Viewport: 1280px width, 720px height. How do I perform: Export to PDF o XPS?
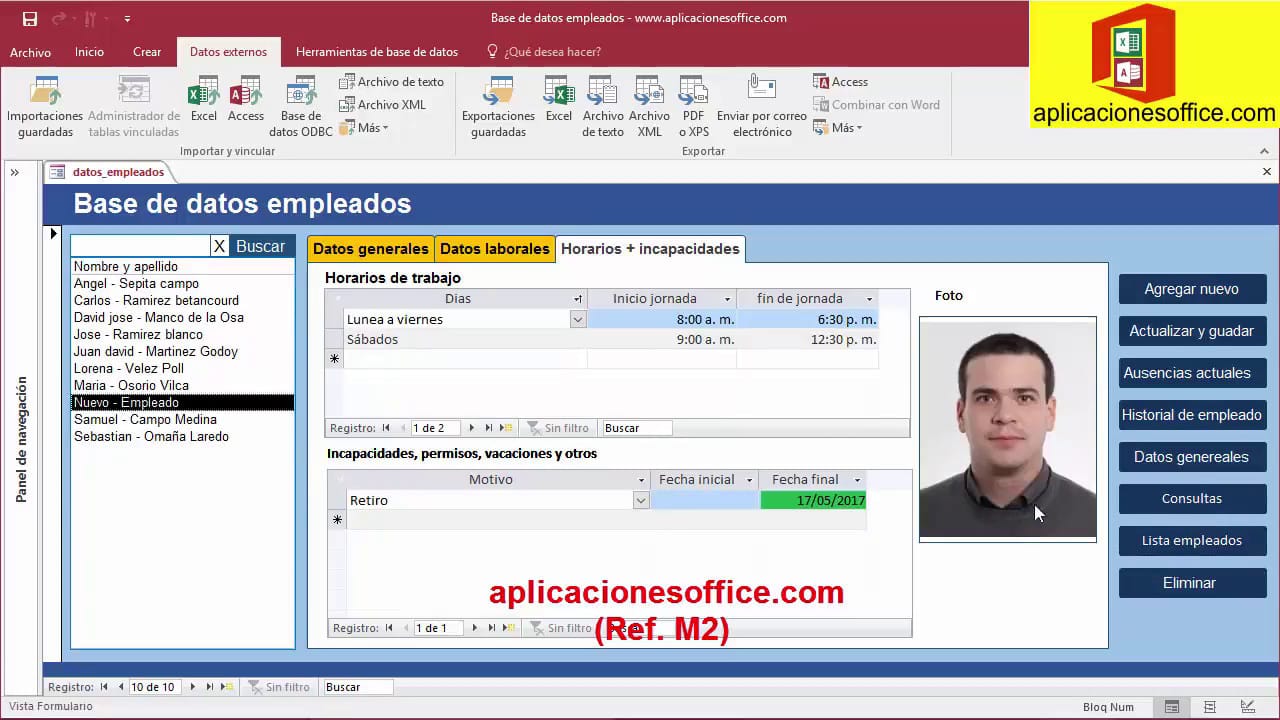[x=694, y=94]
